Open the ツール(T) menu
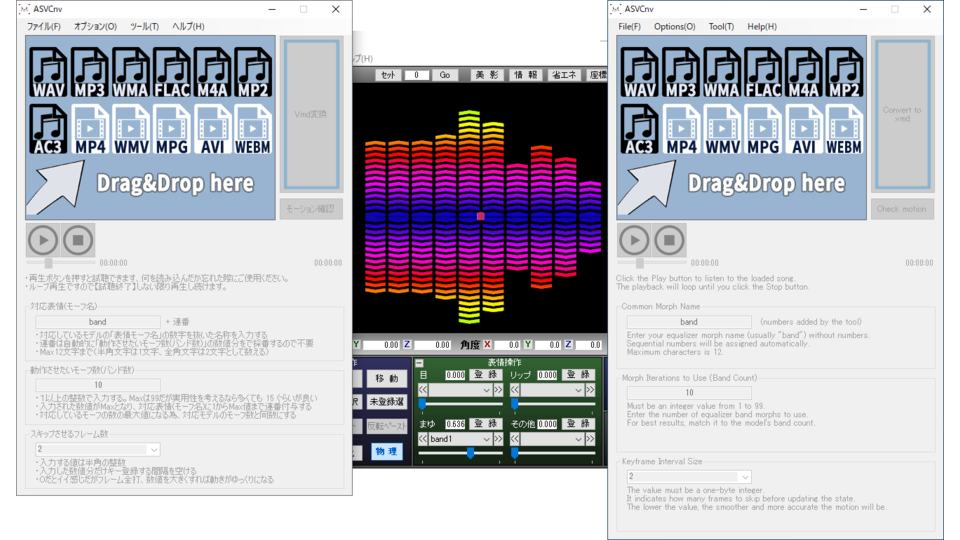 click(144, 26)
